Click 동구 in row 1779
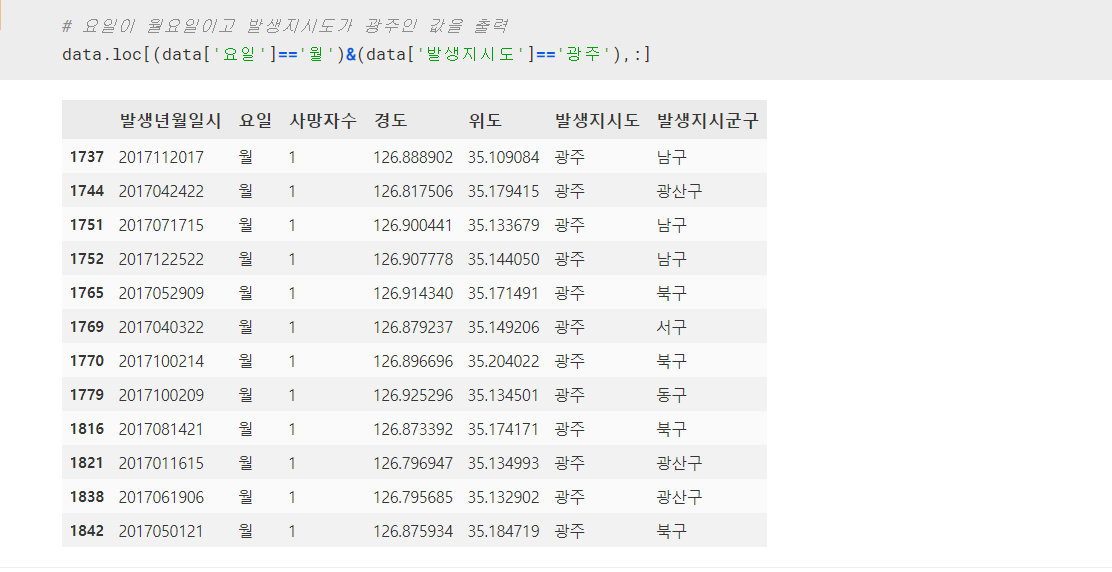The image size is (1112, 572). pyautogui.click(x=672, y=396)
